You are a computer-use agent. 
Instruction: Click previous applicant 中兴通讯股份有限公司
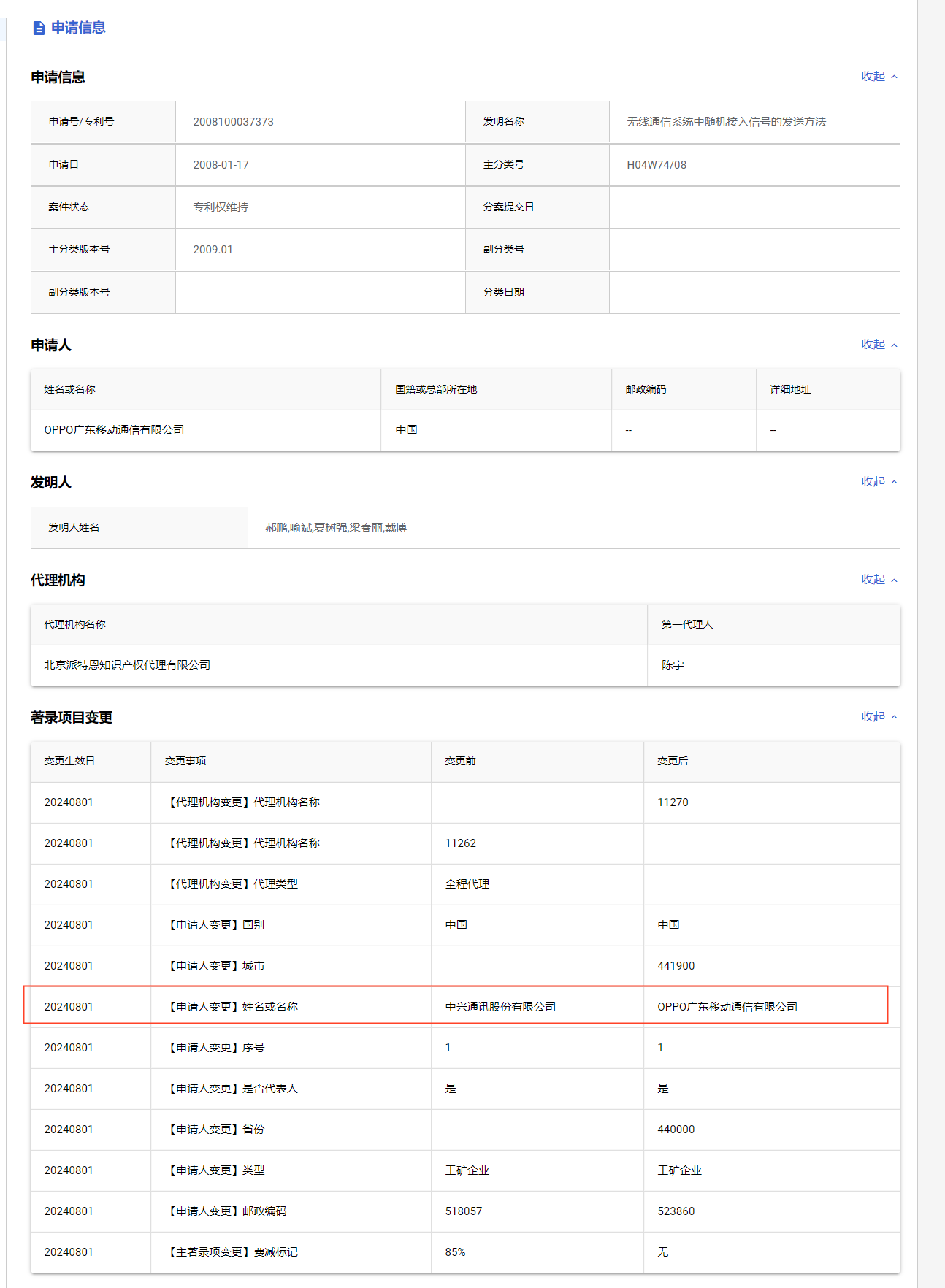tap(500, 1007)
